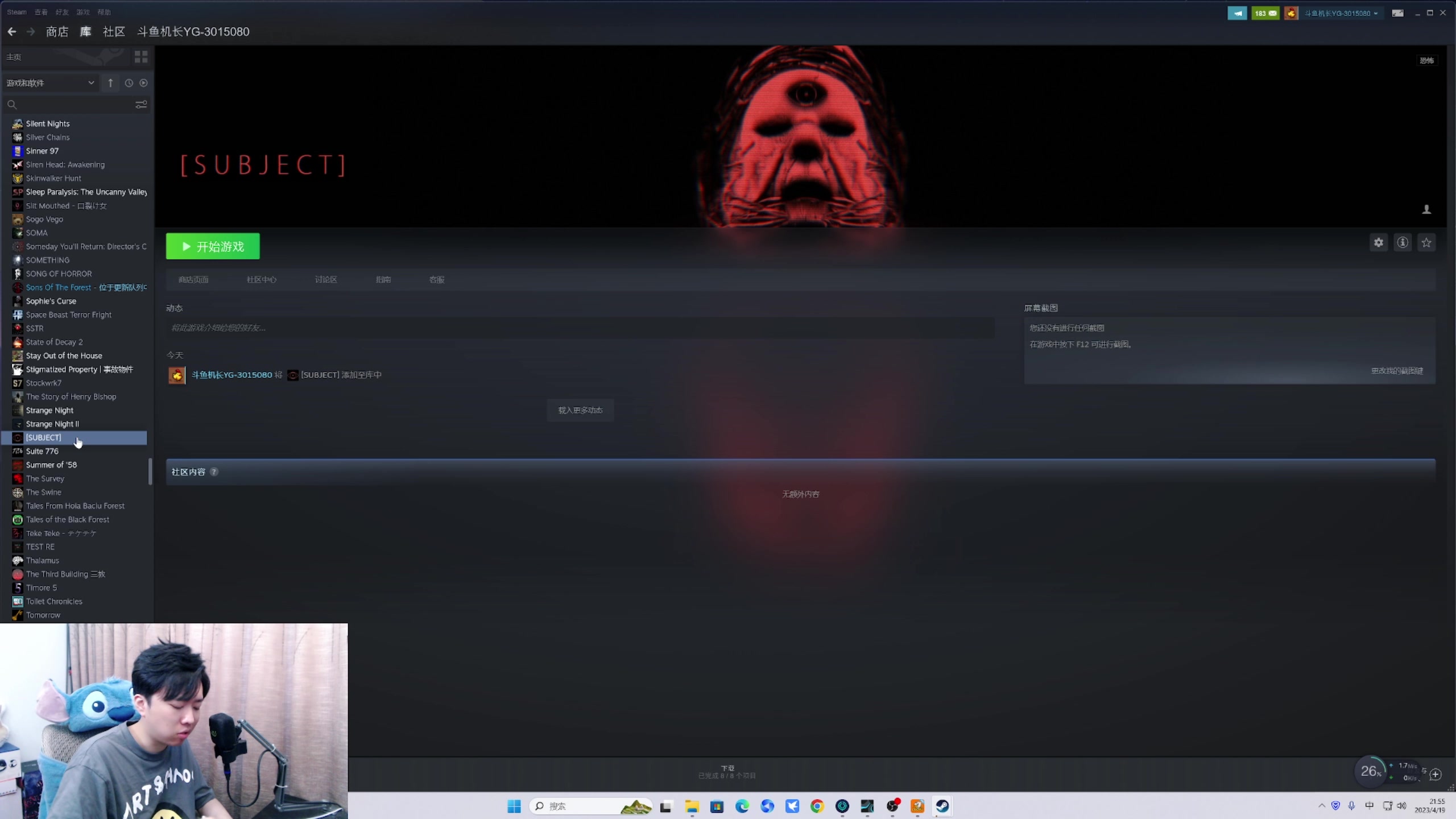Open advanced filter sliders icon by search

[x=140, y=105]
